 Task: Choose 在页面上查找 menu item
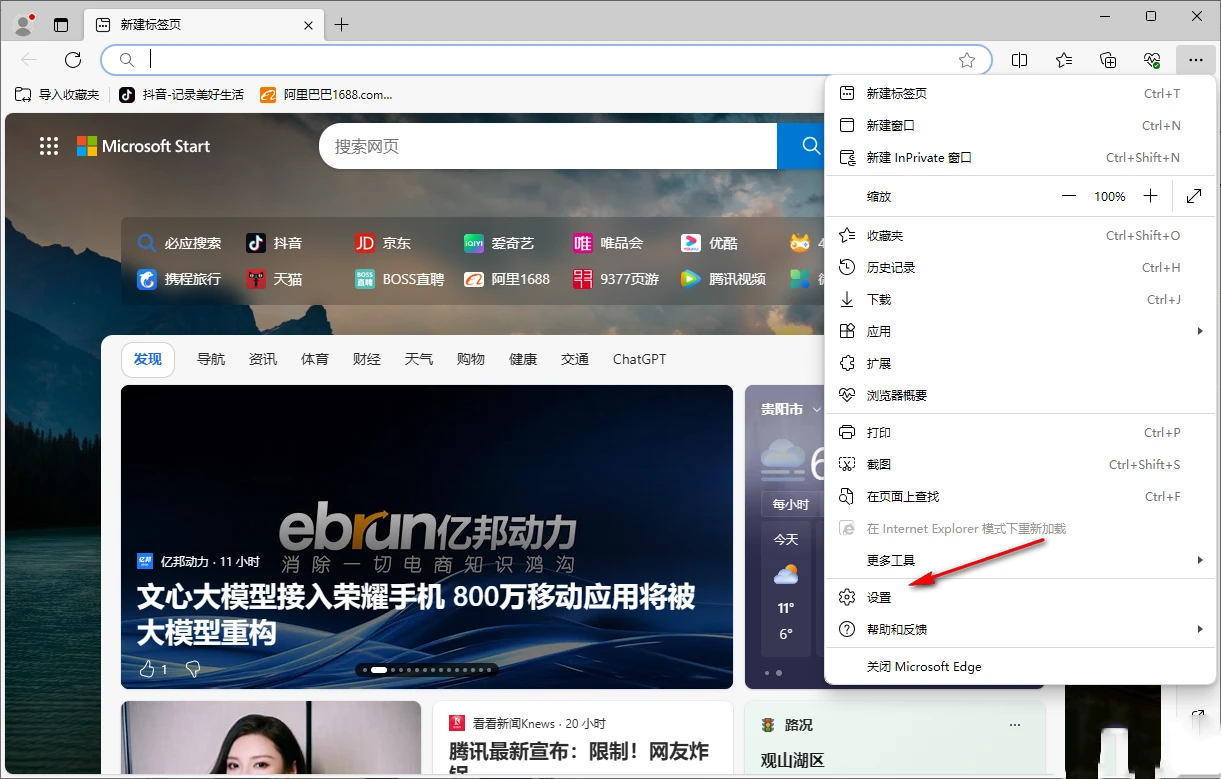pyautogui.click(x=1020, y=496)
